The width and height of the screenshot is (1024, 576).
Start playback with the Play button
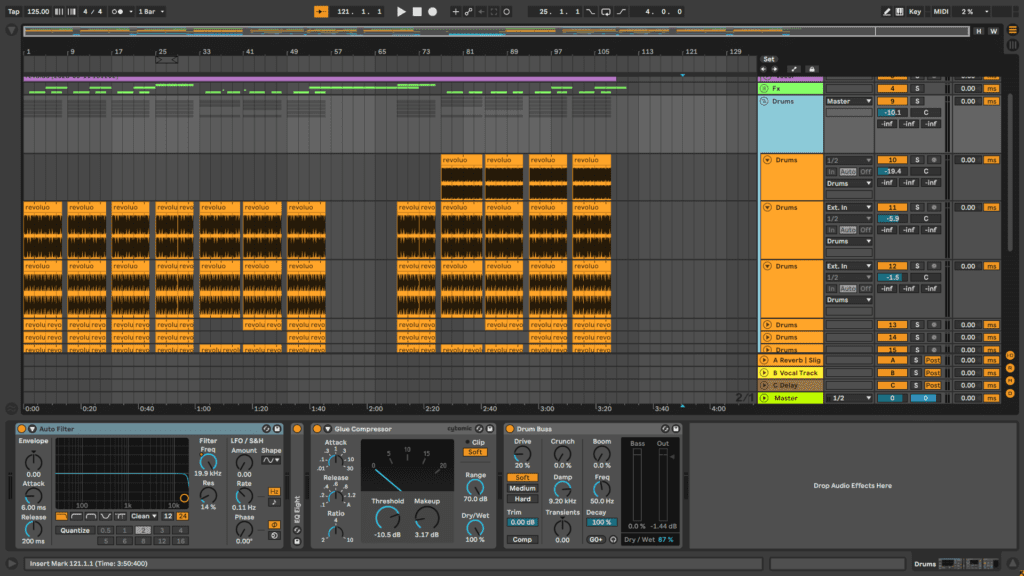[401, 12]
